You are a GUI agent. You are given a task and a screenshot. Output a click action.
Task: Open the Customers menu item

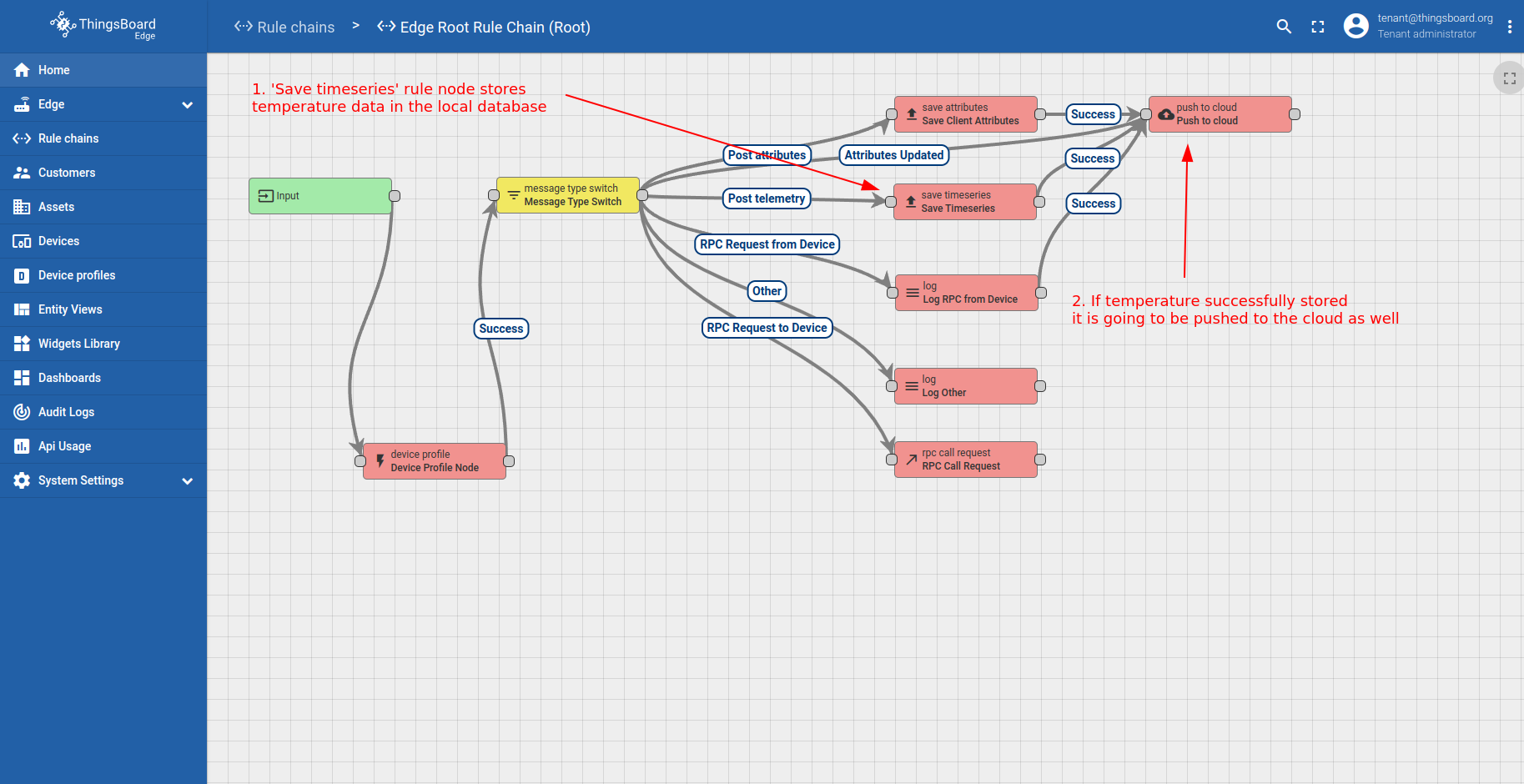click(103, 173)
